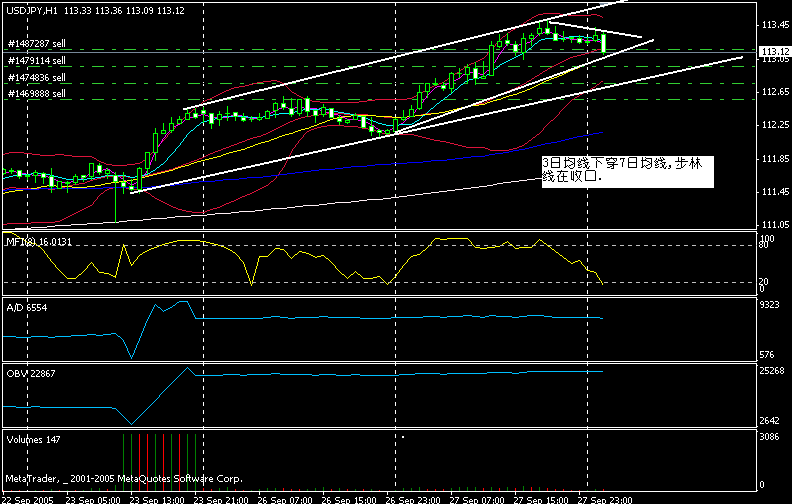Screen dimensions: 792x504
Task: Click the 25268 value on OBV scale
Action: click(772, 371)
